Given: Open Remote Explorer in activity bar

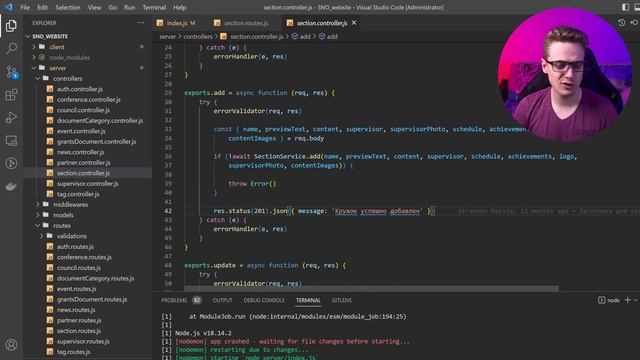Looking at the screenshot, I should click(11, 141).
